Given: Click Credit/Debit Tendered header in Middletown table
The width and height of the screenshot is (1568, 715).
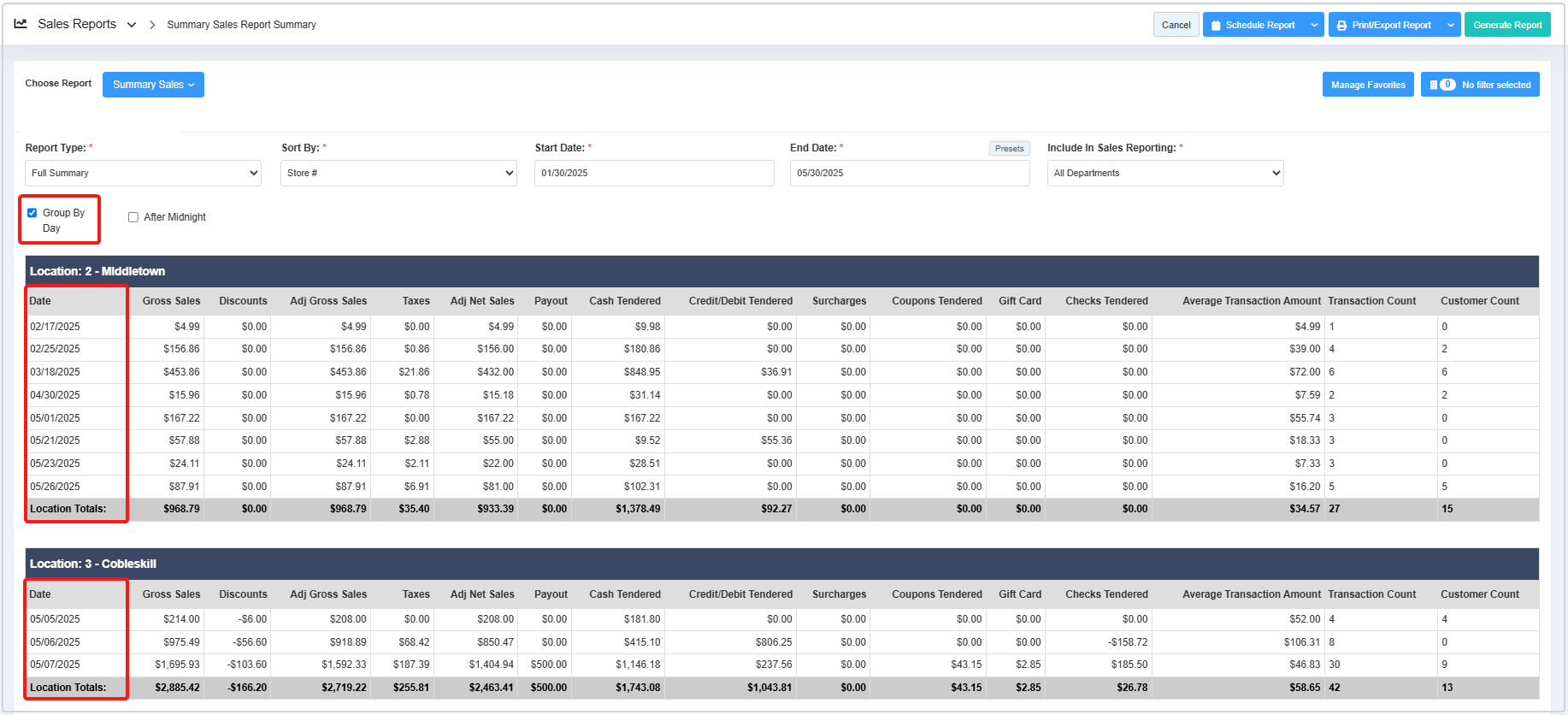Looking at the screenshot, I should 740,301.
